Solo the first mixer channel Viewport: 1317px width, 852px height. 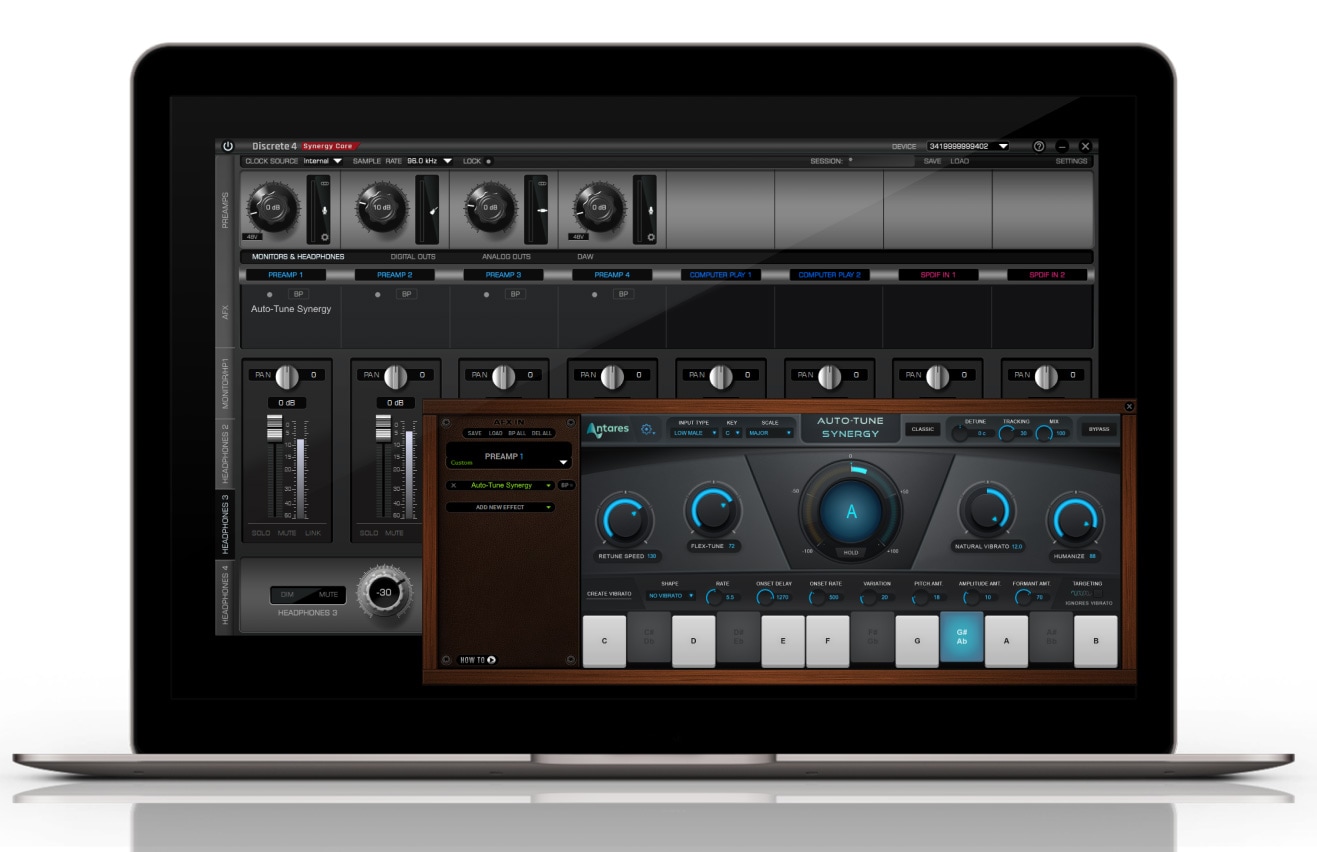[x=261, y=533]
